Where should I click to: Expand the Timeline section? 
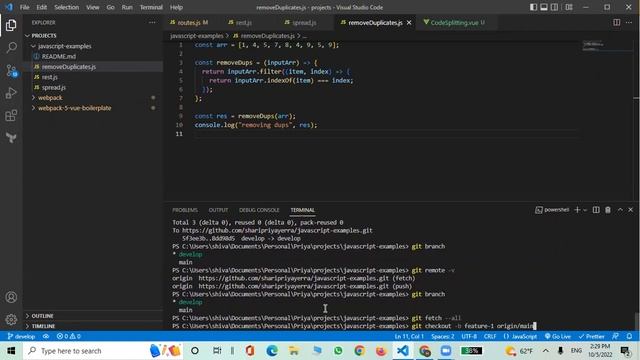(x=93, y=326)
